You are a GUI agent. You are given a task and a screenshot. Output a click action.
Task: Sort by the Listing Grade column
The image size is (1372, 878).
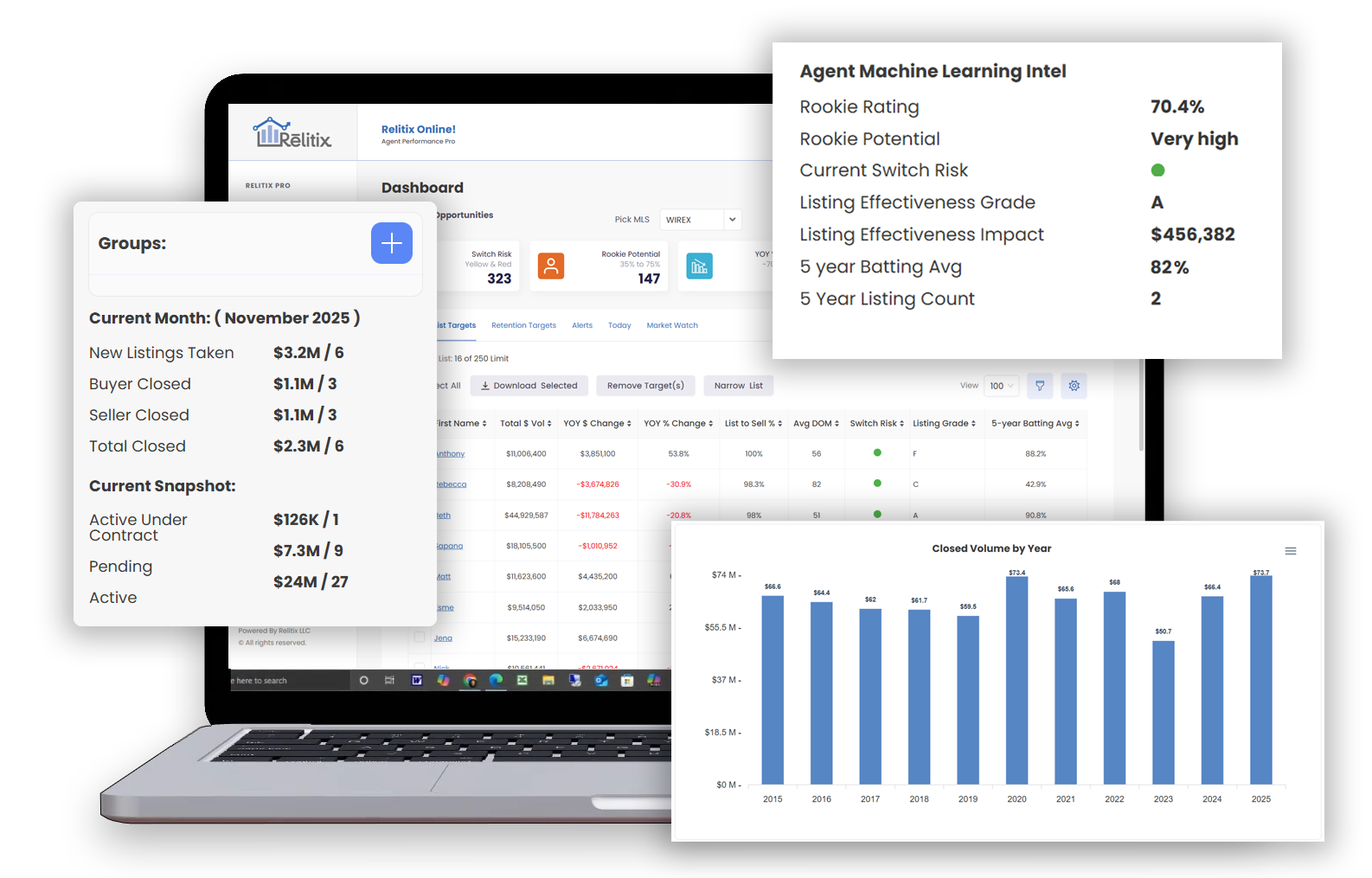tap(945, 424)
